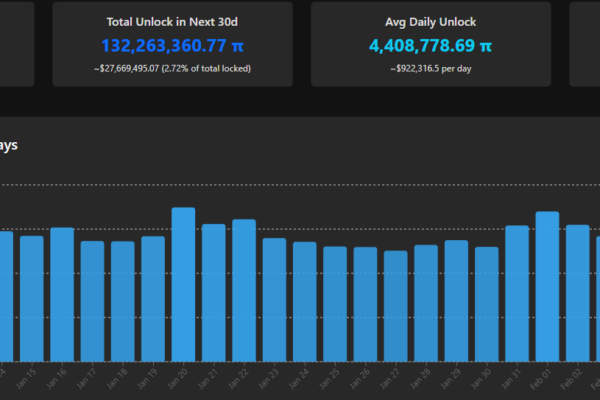Select the Total Unlock in Next 30d heading
Screen dimensions: 600x400
(173, 21)
